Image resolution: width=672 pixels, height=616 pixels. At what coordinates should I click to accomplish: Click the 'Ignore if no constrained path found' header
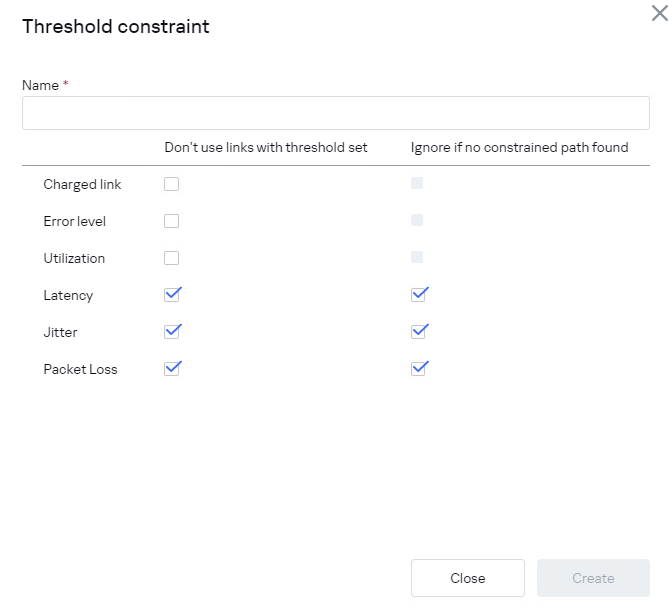pyautogui.click(x=519, y=148)
